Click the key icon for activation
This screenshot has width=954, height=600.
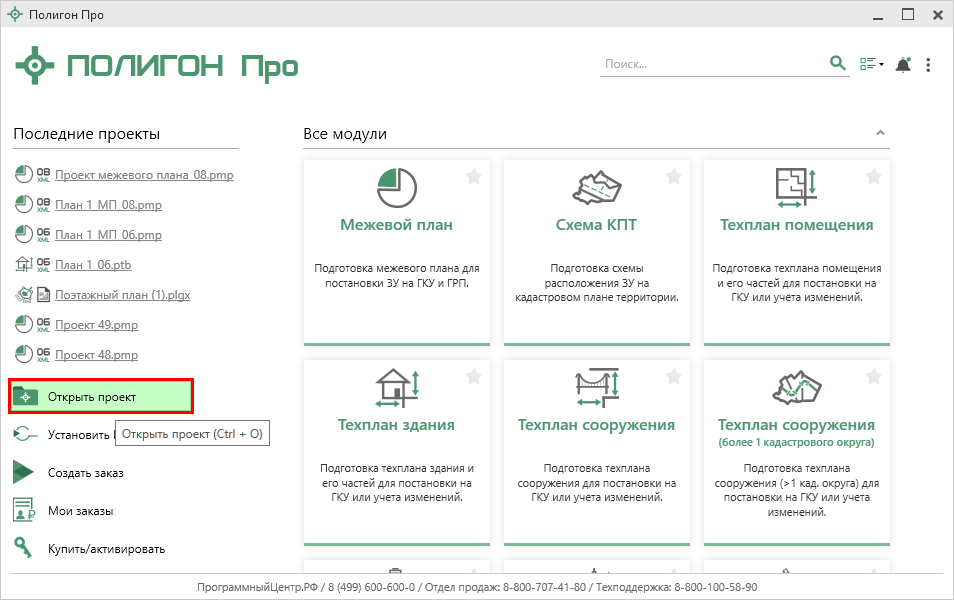point(23,548)
